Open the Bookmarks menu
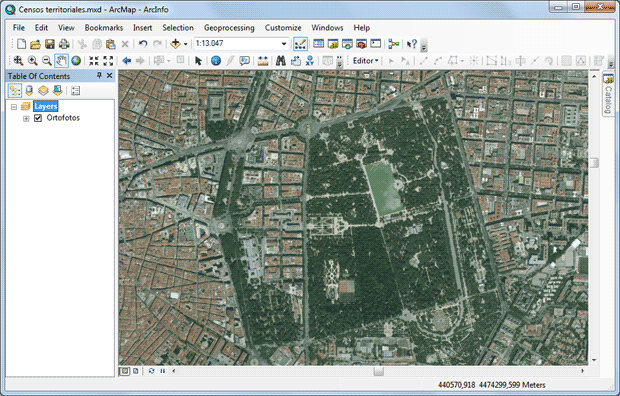Viewport: 620px width, 396px height. [104, 28]
